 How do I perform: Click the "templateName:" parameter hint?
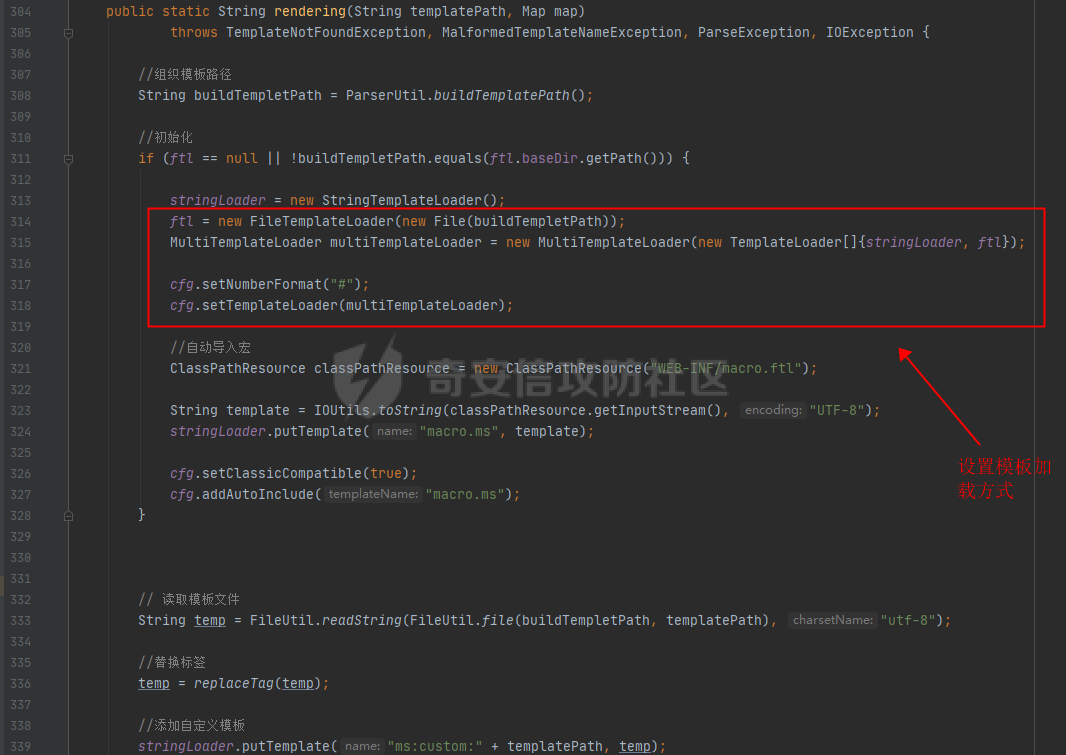[x=373, y=495]
